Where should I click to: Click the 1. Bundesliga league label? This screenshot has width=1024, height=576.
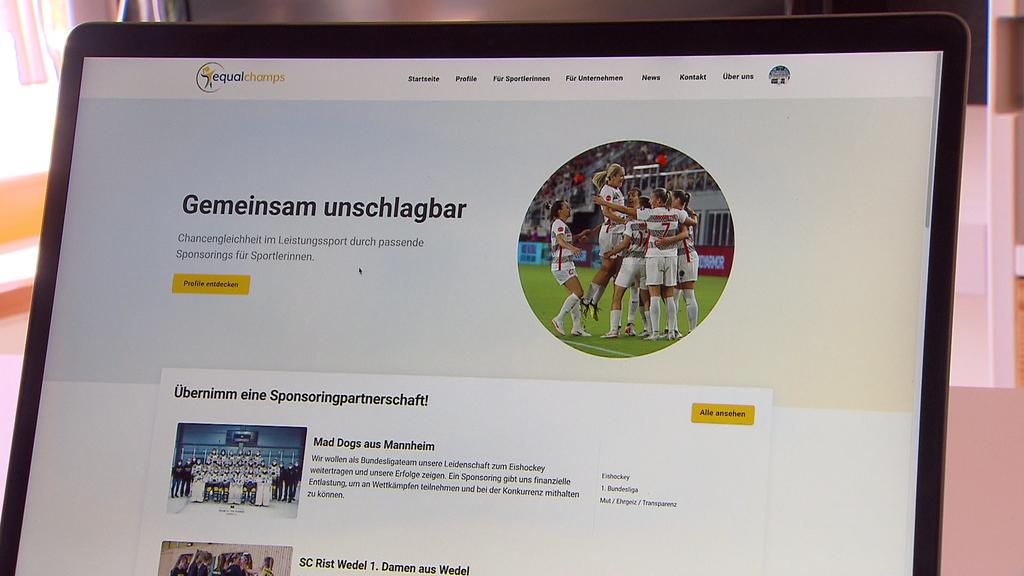(620, 489)
